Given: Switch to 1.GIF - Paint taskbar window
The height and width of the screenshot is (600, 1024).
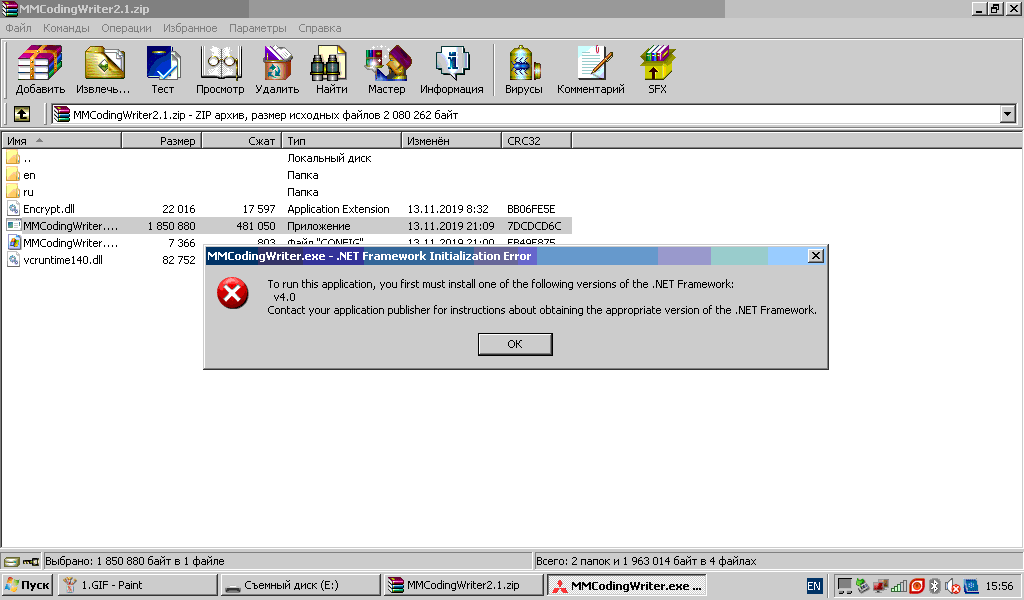Looking at the screenshot, I should coord(137,585).
